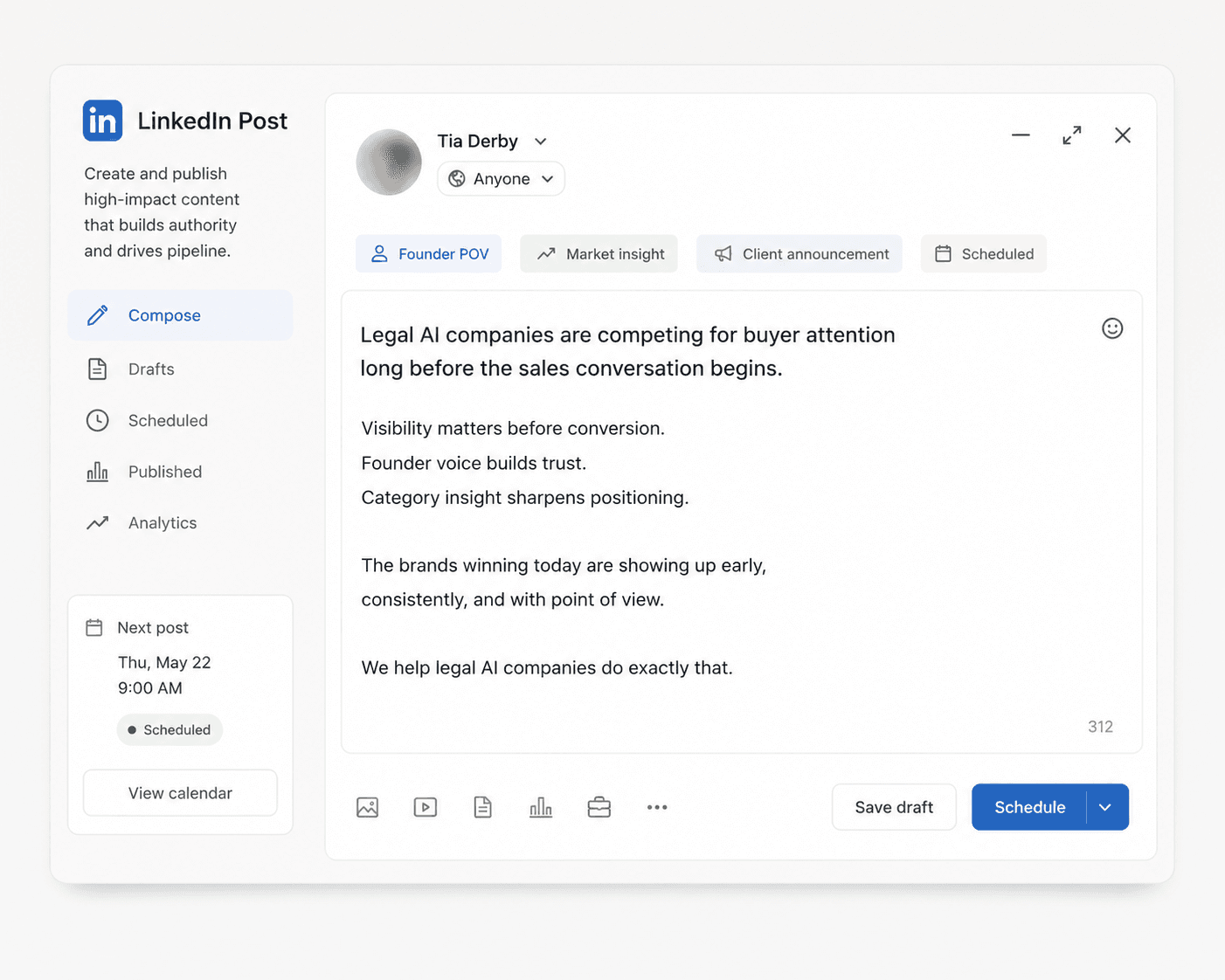Click the Save draft button
The height and width of the screenshot is (980, 1225).
click(894, 807)
